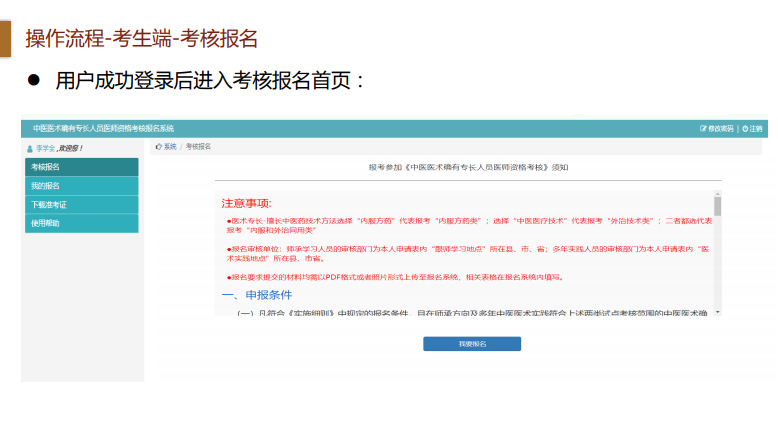This screenshot has height=435, width=778.
Task: Open the 系统 breadcrumb link
Action: pos(170,147)
